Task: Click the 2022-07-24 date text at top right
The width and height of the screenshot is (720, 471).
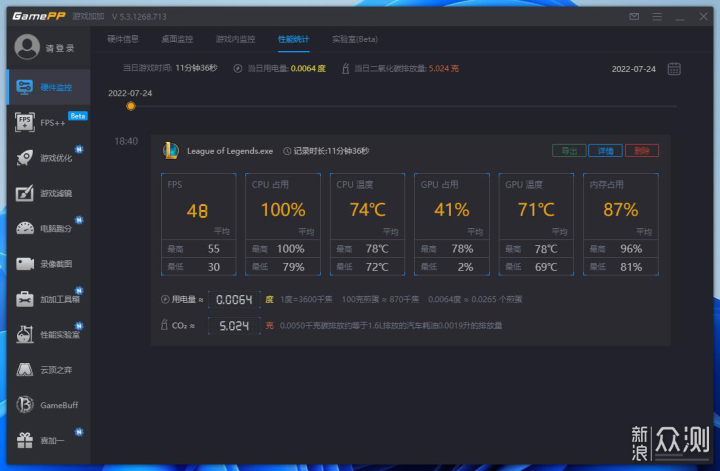Action: click(x=634, y=69)
